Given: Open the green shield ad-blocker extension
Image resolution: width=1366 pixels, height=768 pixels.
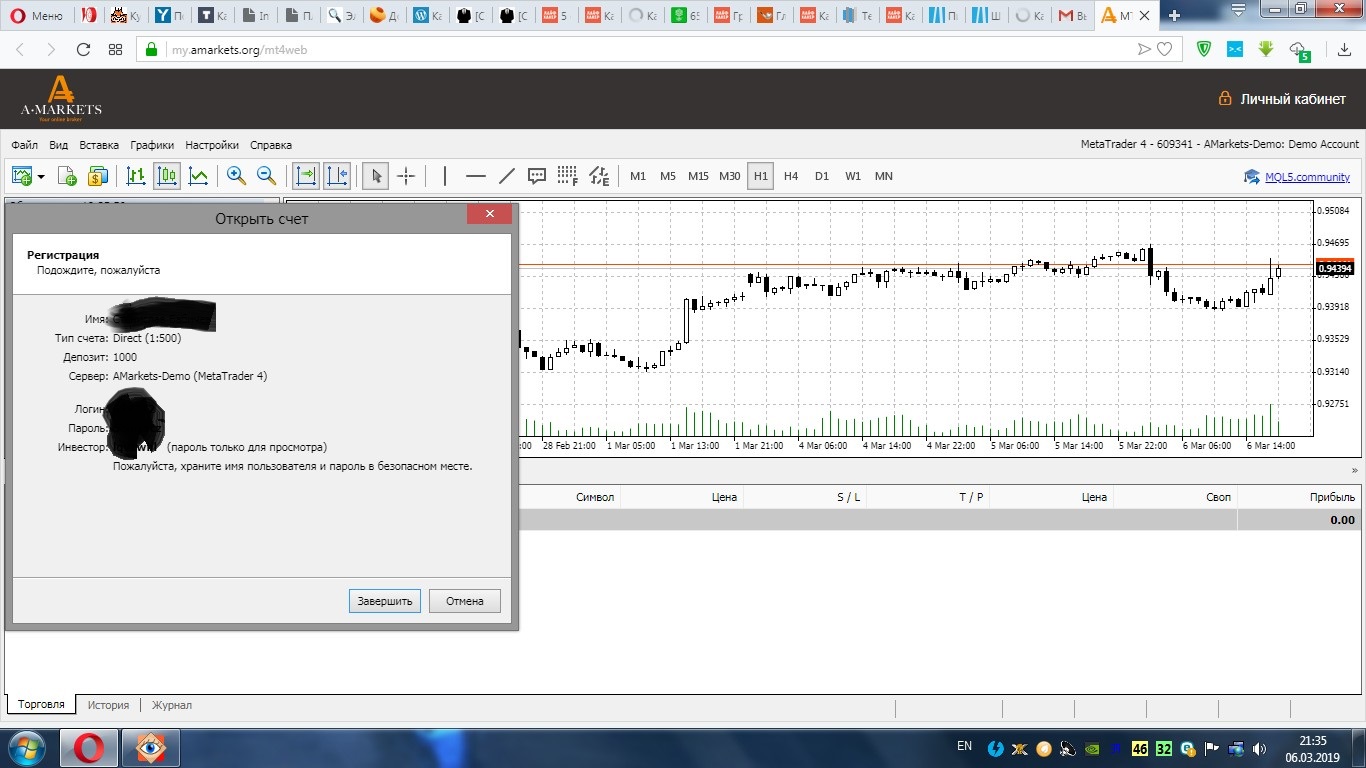Looking at the screenshot, I should pos(1204,49).
